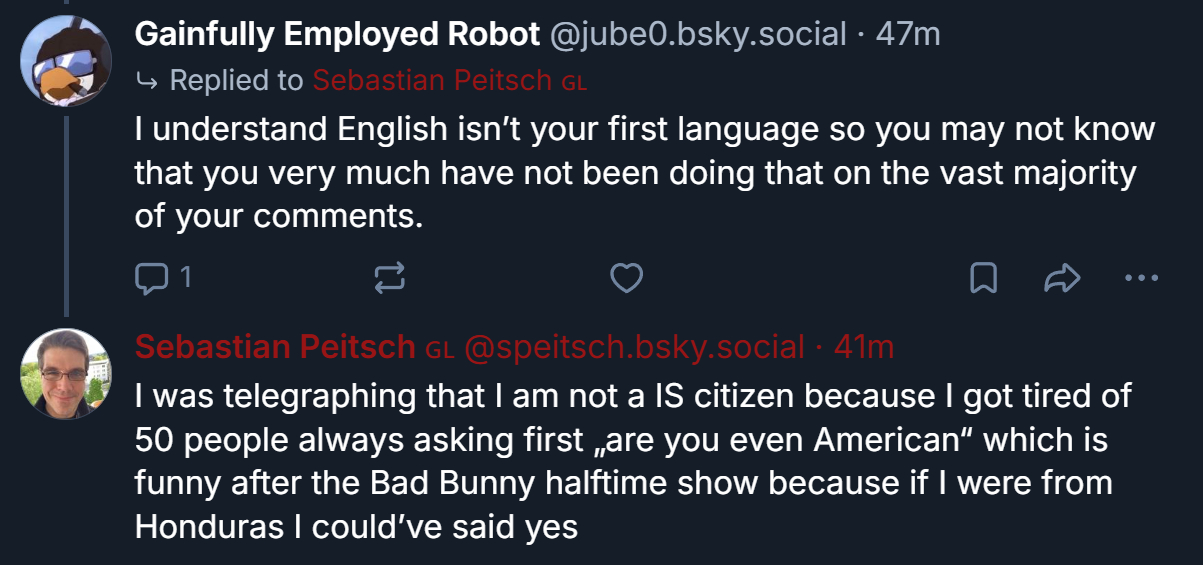This screenshot has width=1203, height=565.
Task: Click Sebastian Peitsch's profile photo
Action: click(66, 373)
